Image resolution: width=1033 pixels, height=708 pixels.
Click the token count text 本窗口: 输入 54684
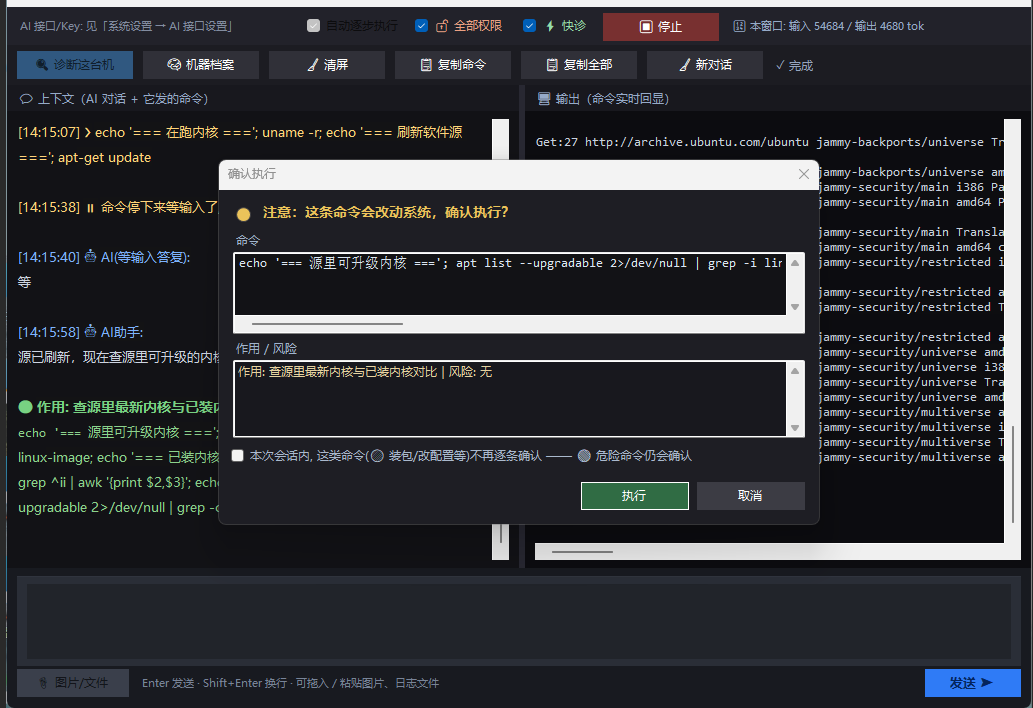pos(829,26)
